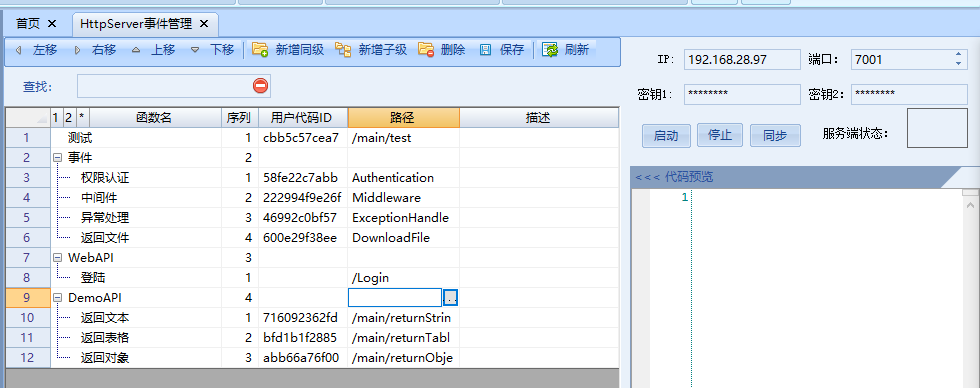This screenshot has height=388, width=980.
Task: Clear the search with the red icon
Action: coord(261,86)
